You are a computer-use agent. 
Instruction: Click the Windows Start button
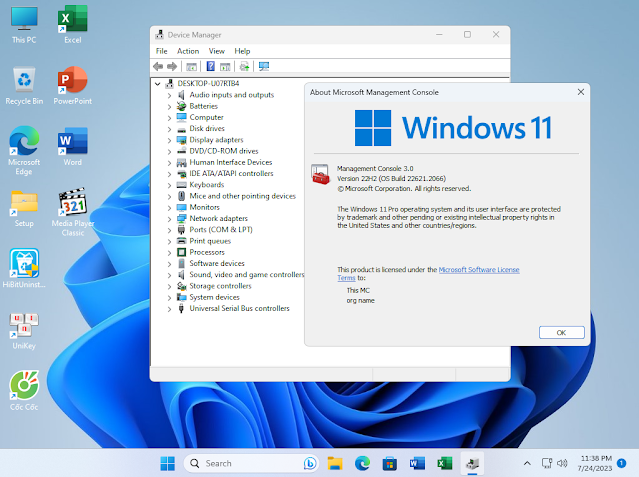tap(167, 464)
